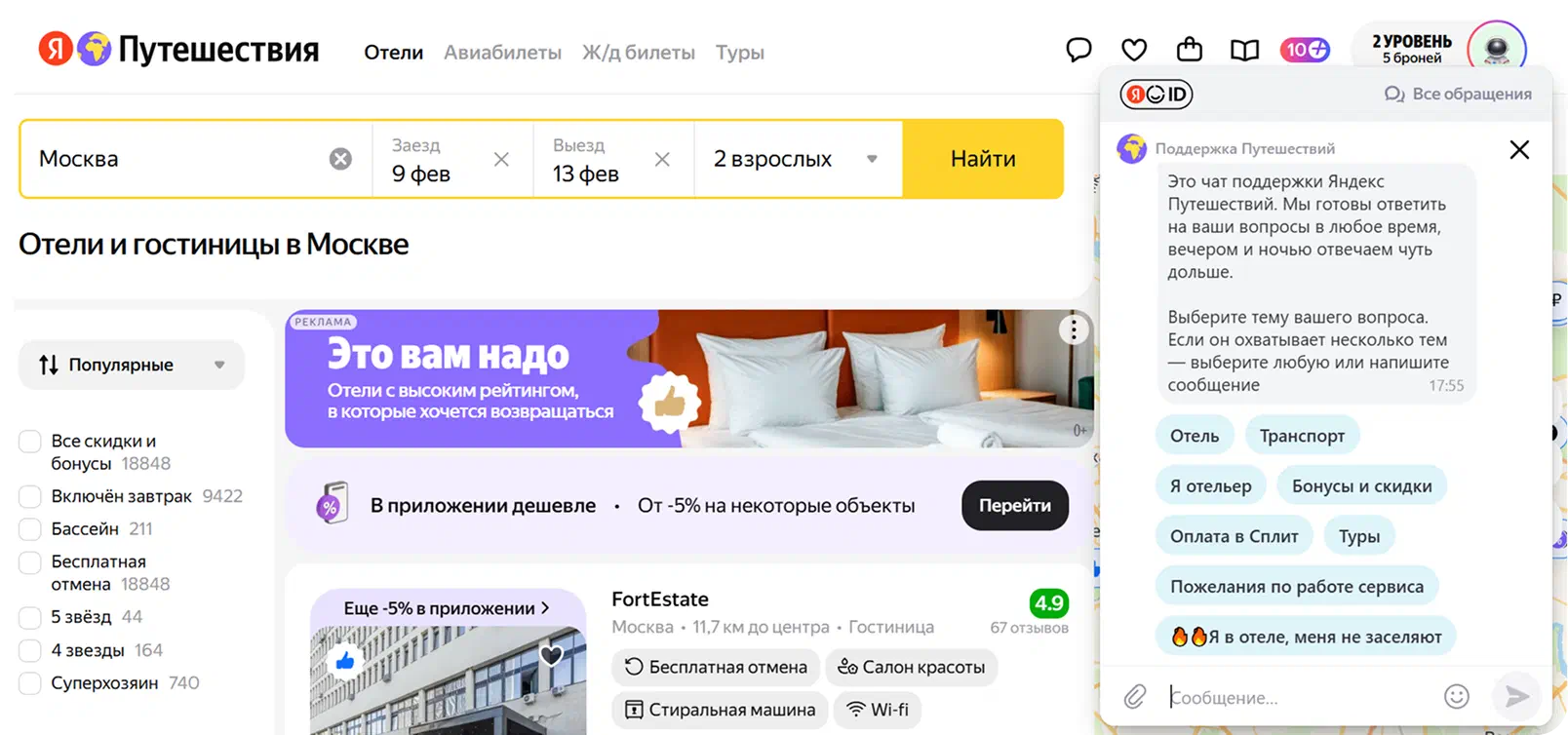Viewport: 1568px width, 735px height.
Task: Open favorites heart icon in header
Action: [1134, 50]
